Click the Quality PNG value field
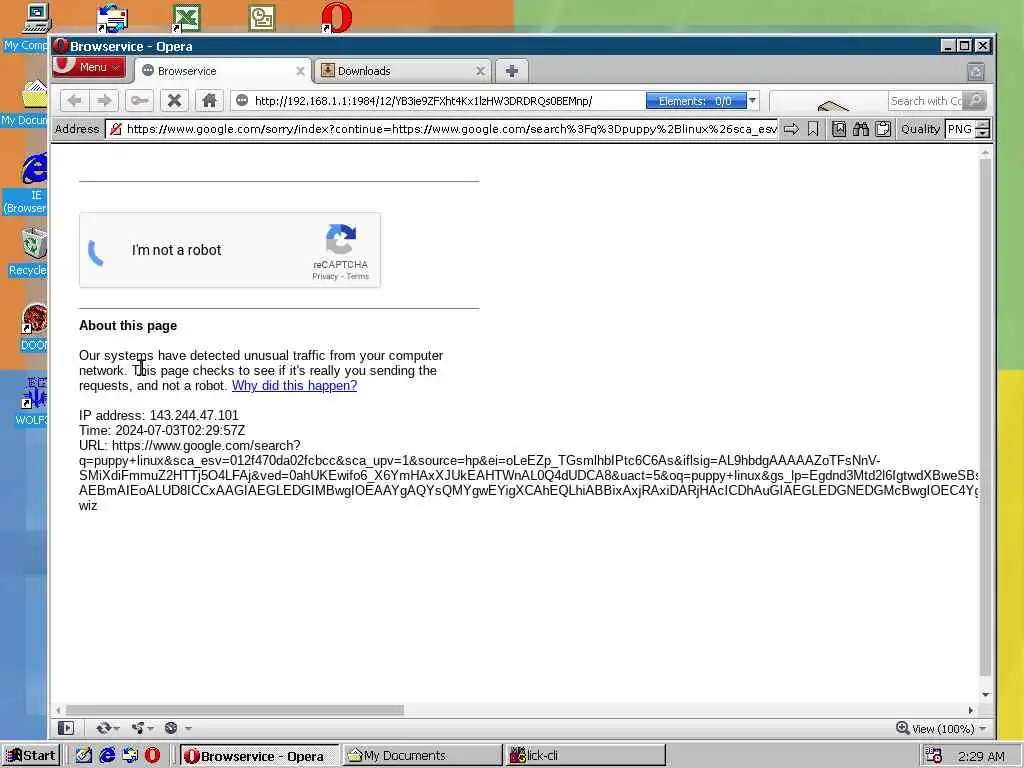 click(960, 129)
